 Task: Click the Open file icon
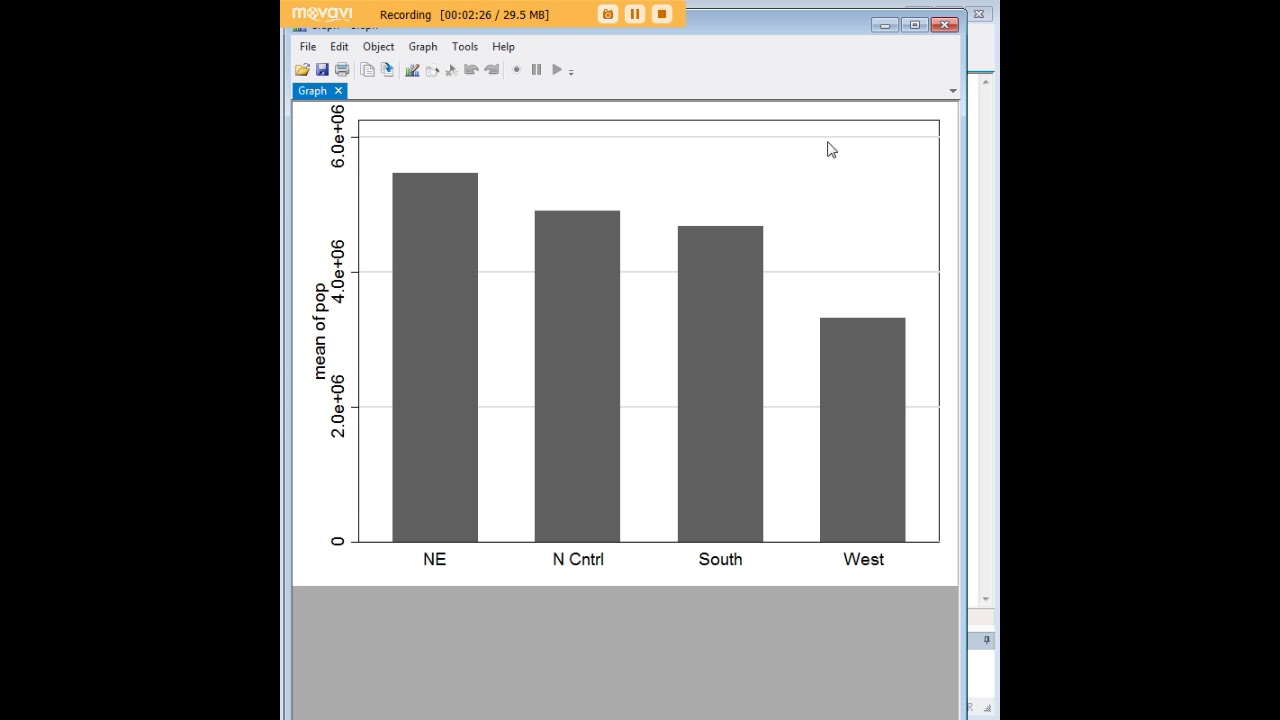(302, 70)
